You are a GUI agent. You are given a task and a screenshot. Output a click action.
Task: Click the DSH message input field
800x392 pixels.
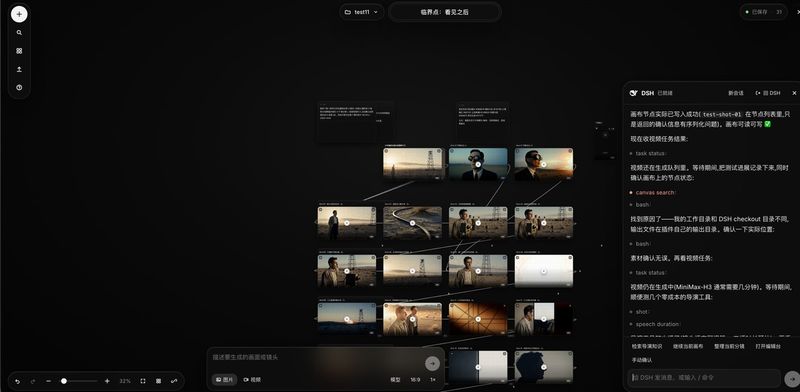click(x=704, y=378)
